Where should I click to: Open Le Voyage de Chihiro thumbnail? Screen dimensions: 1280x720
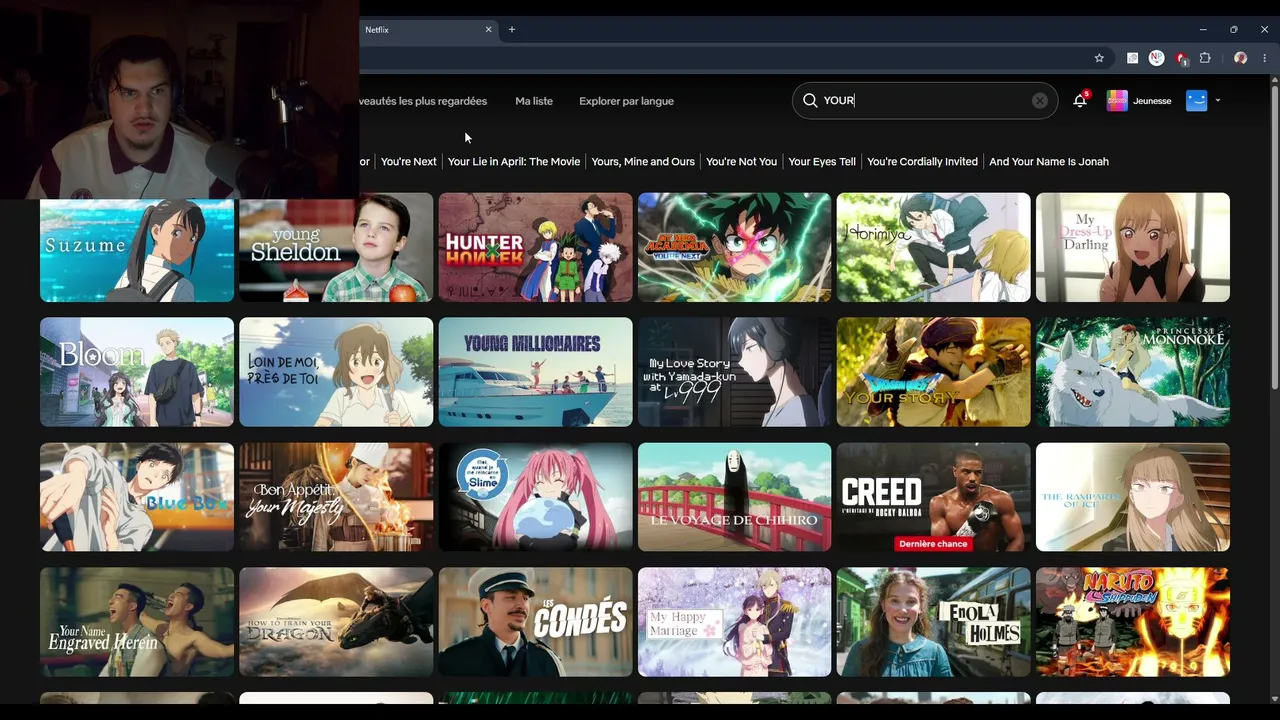734,497
